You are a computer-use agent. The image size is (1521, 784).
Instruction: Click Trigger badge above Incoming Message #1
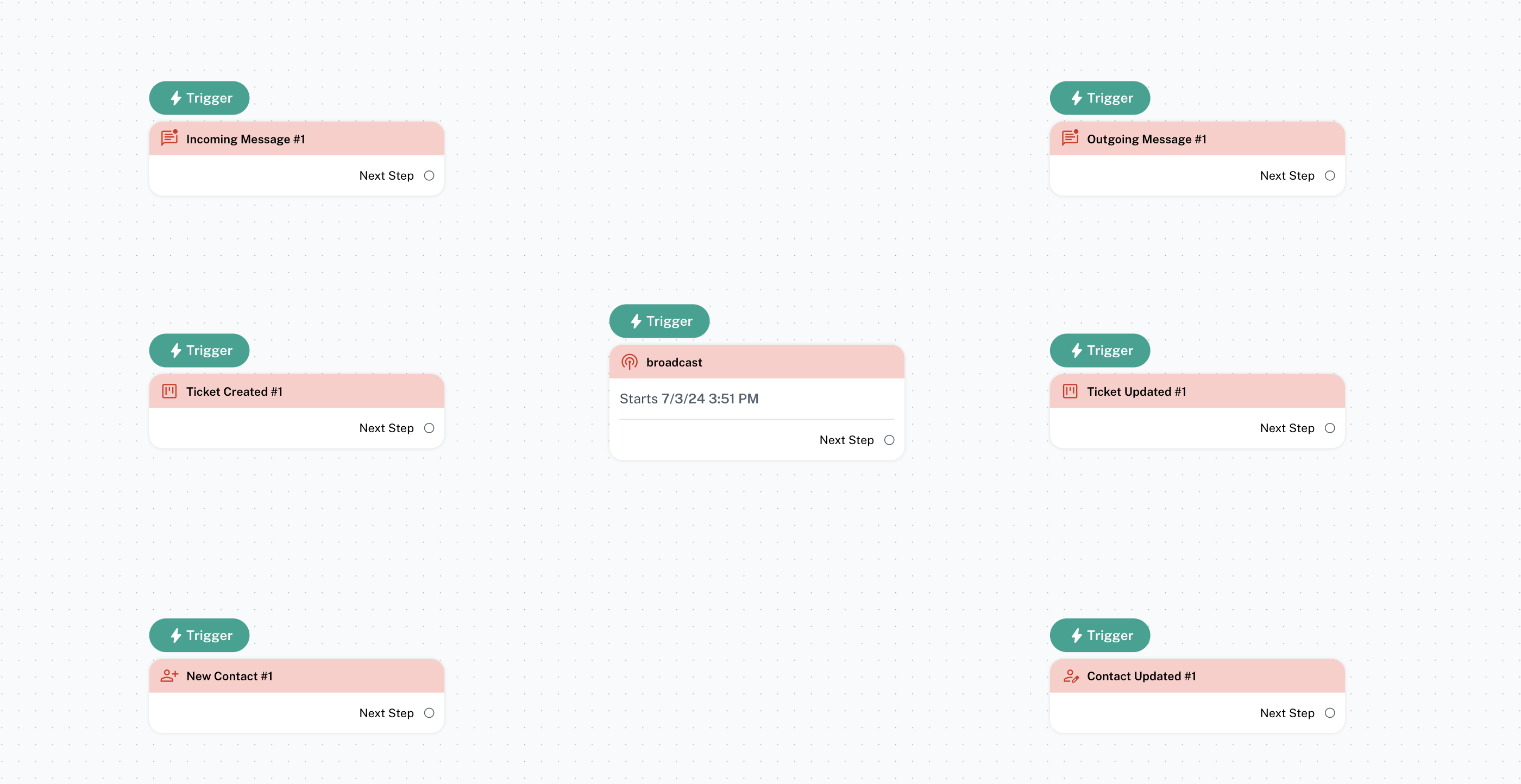[199, 98]
